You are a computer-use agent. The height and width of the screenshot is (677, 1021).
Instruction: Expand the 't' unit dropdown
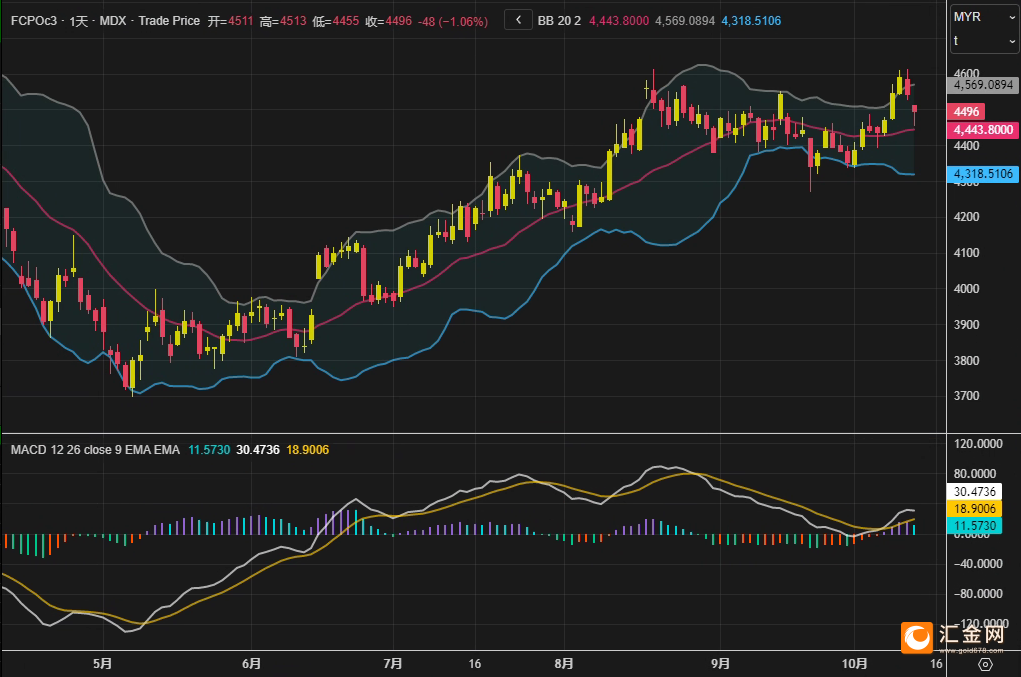coord(984,40)
